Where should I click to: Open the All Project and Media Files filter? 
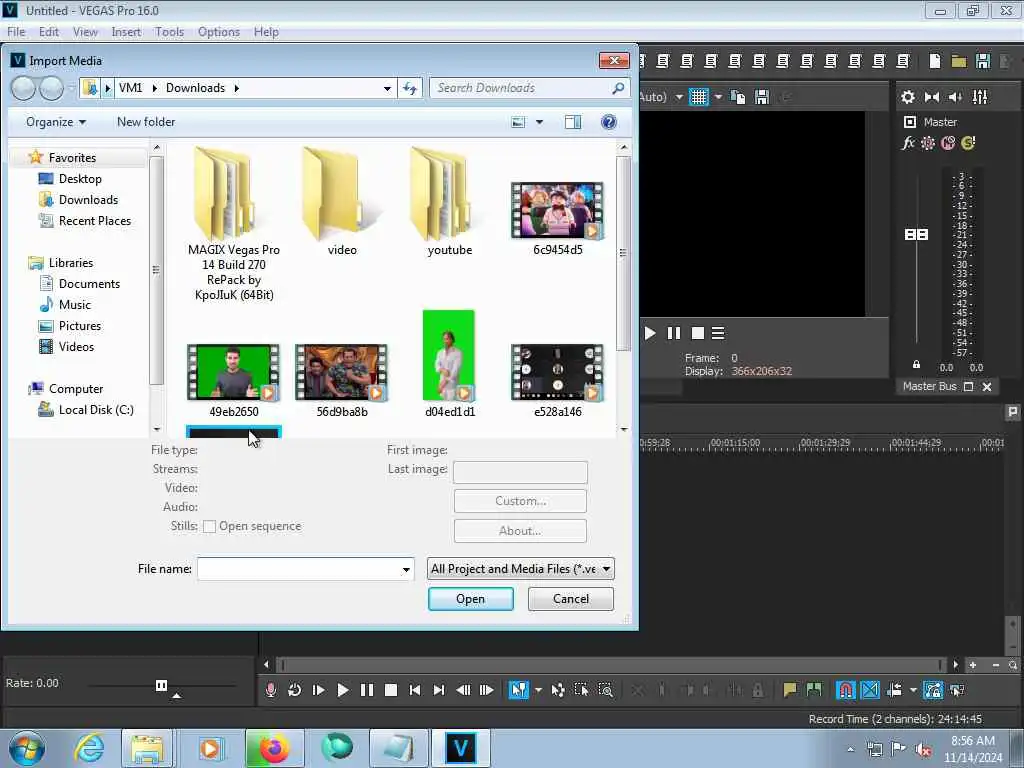tap(520, 569)
